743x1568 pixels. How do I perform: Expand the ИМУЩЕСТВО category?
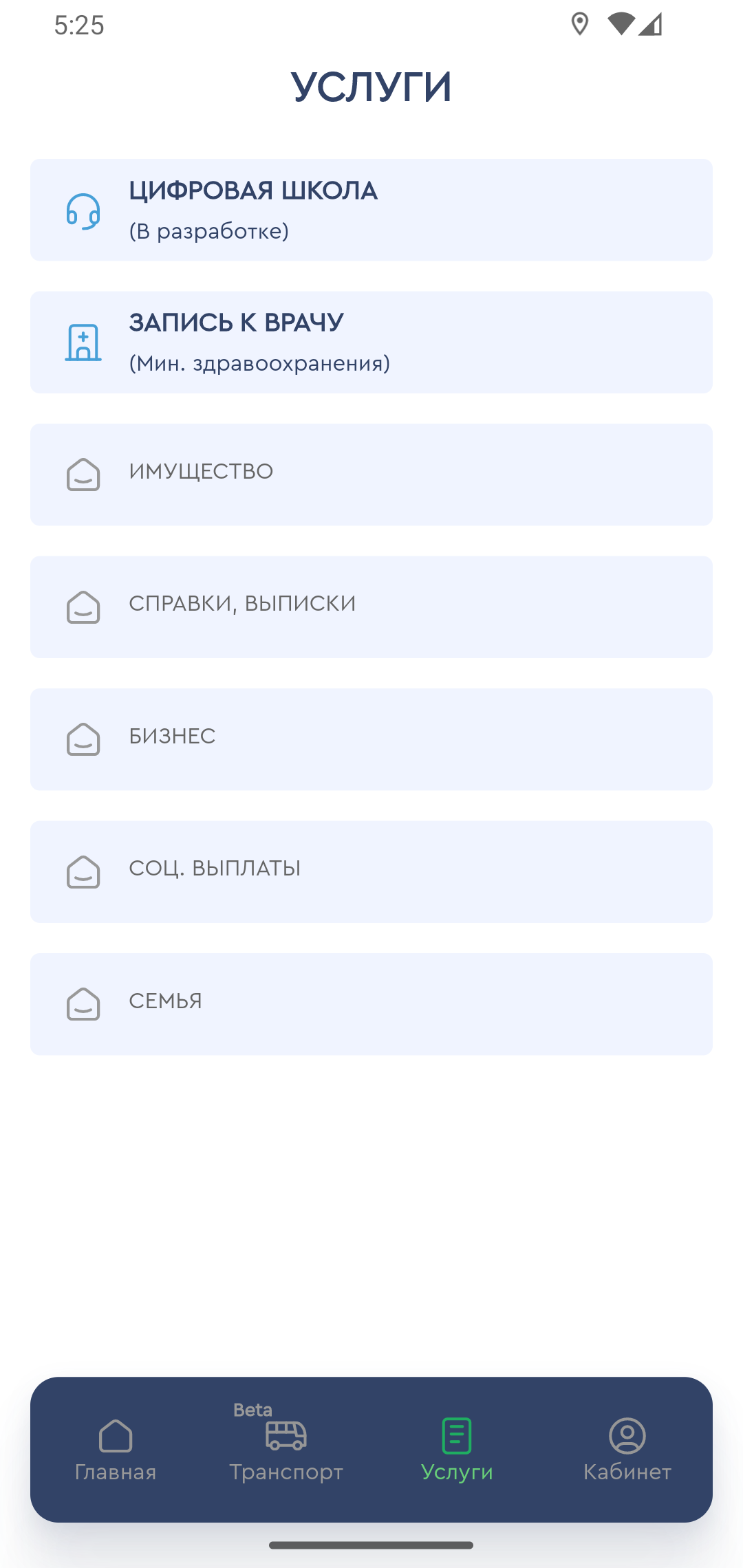tap(371, 475)
